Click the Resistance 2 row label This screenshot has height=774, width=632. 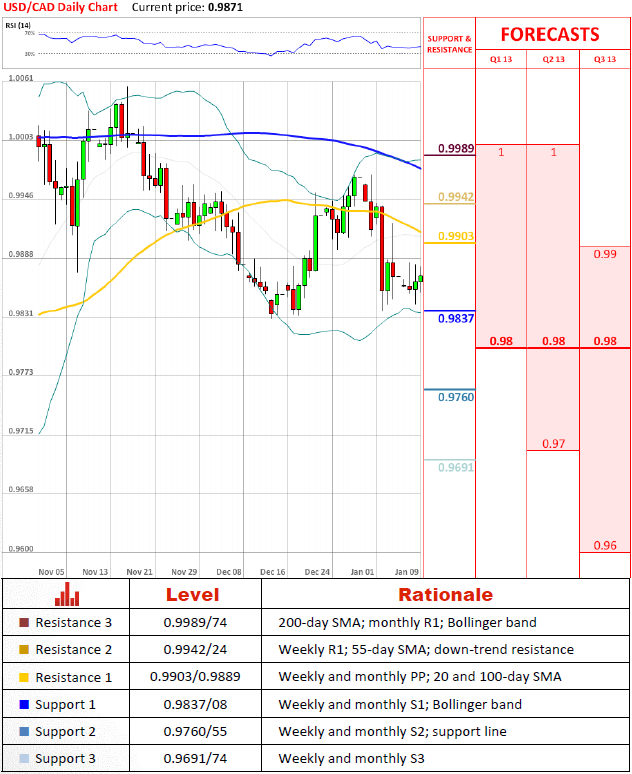74,650
